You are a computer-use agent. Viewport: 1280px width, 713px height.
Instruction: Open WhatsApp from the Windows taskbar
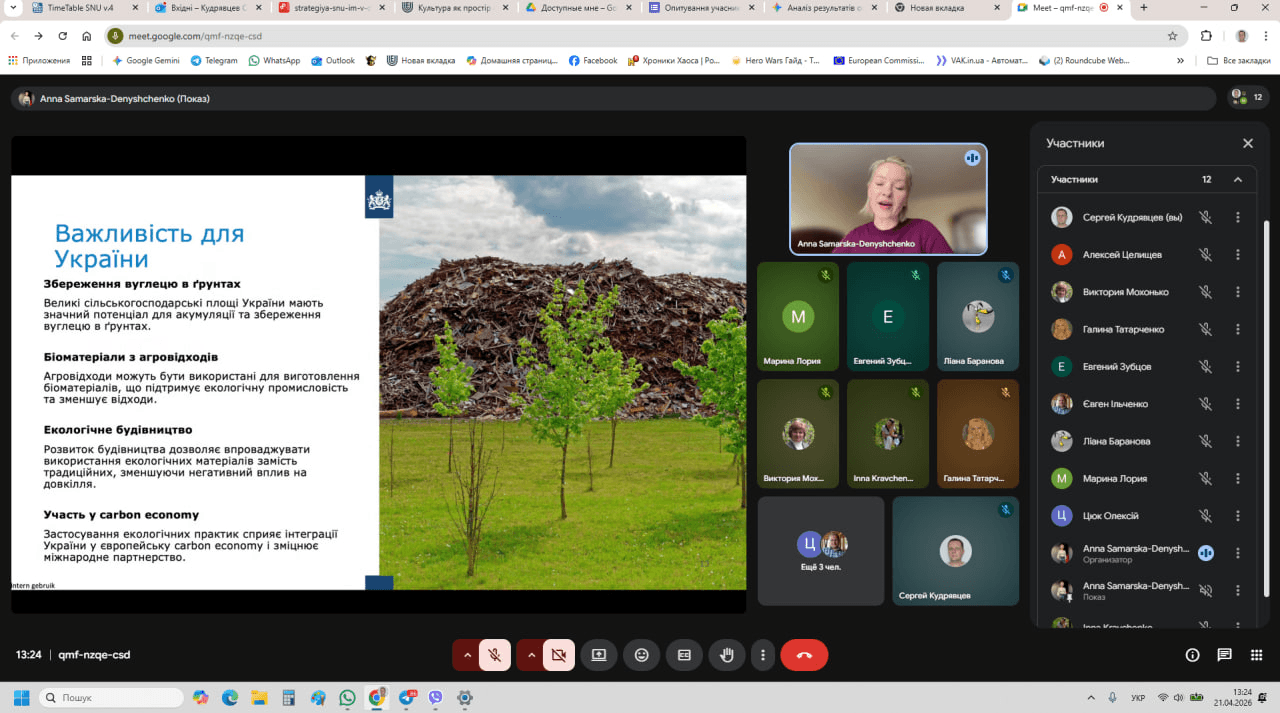click(347, 697)
